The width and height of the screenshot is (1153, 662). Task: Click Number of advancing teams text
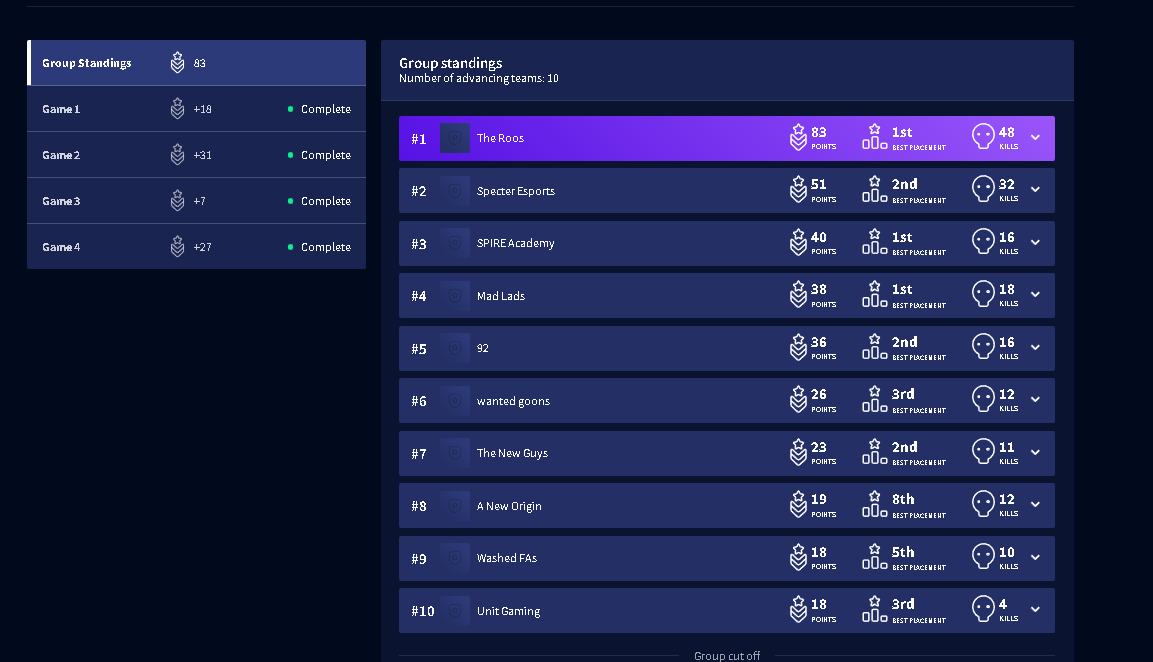[x=479, y=79]
